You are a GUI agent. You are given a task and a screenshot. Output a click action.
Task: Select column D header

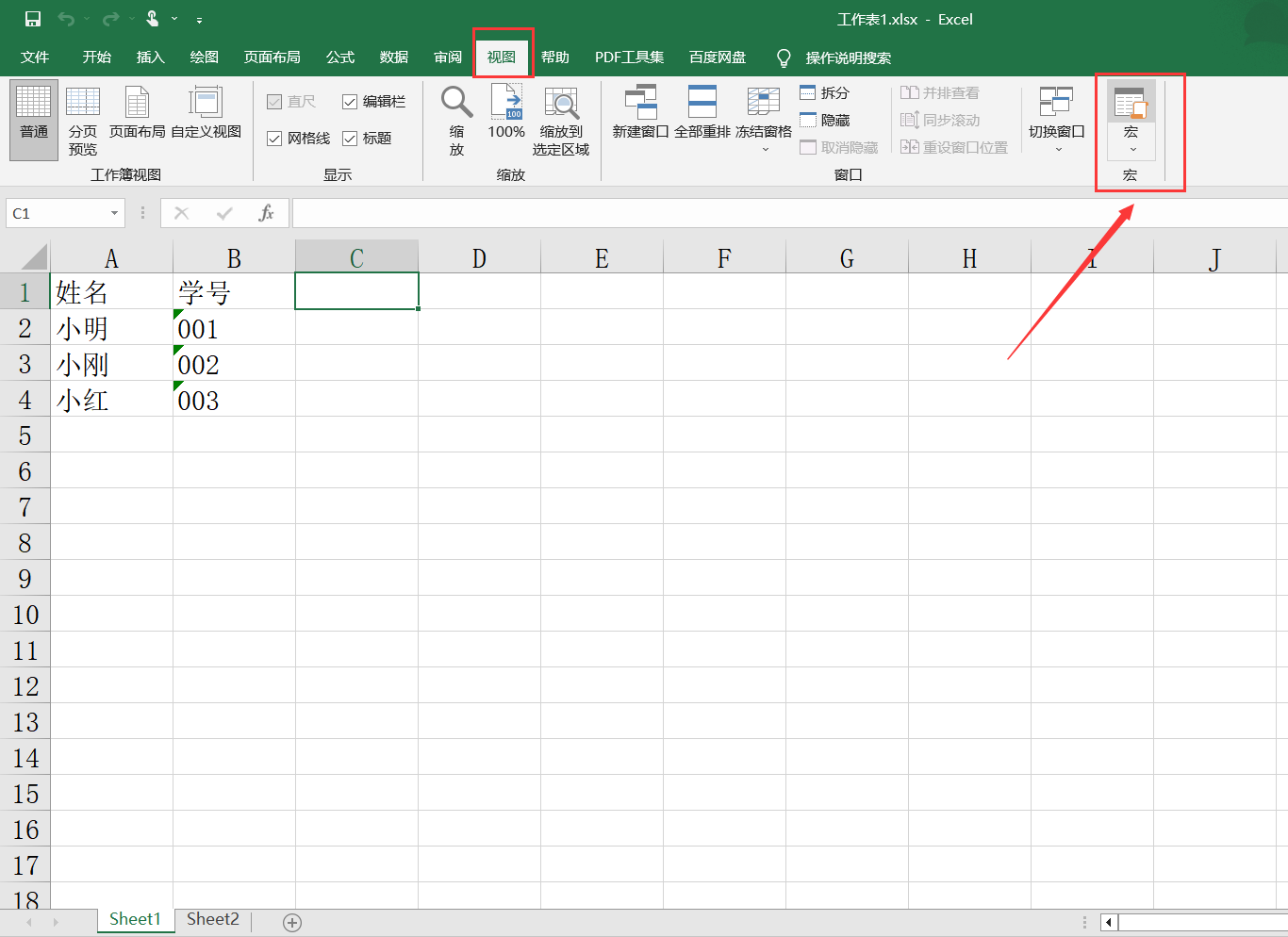pyautogui.click(x=479, y=257)
